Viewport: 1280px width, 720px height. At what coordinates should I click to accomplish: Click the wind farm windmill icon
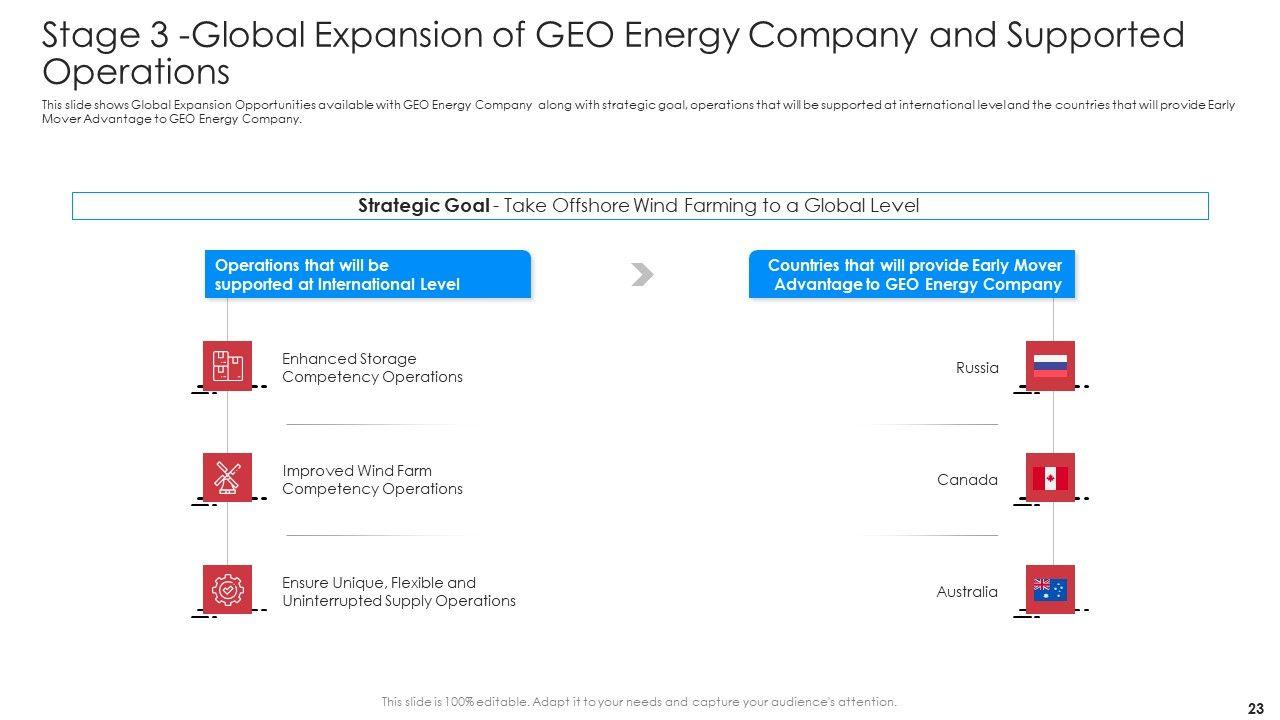click(228, 478)
